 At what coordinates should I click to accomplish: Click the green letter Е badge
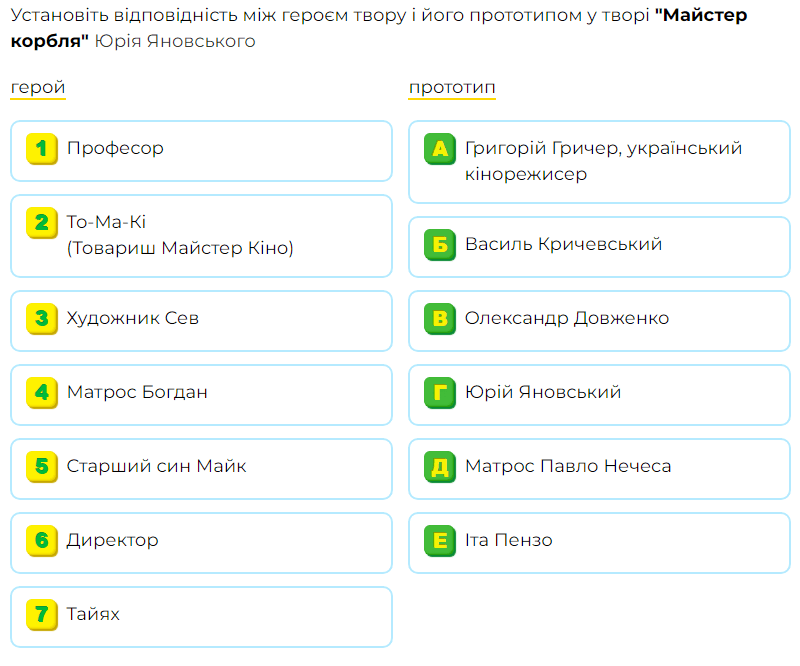440,541
